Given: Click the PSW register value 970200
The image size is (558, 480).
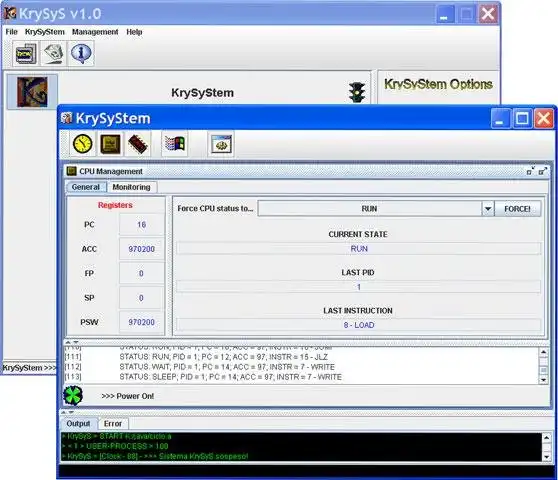Looking at the screenshot, I should click(x=142, y=322).
